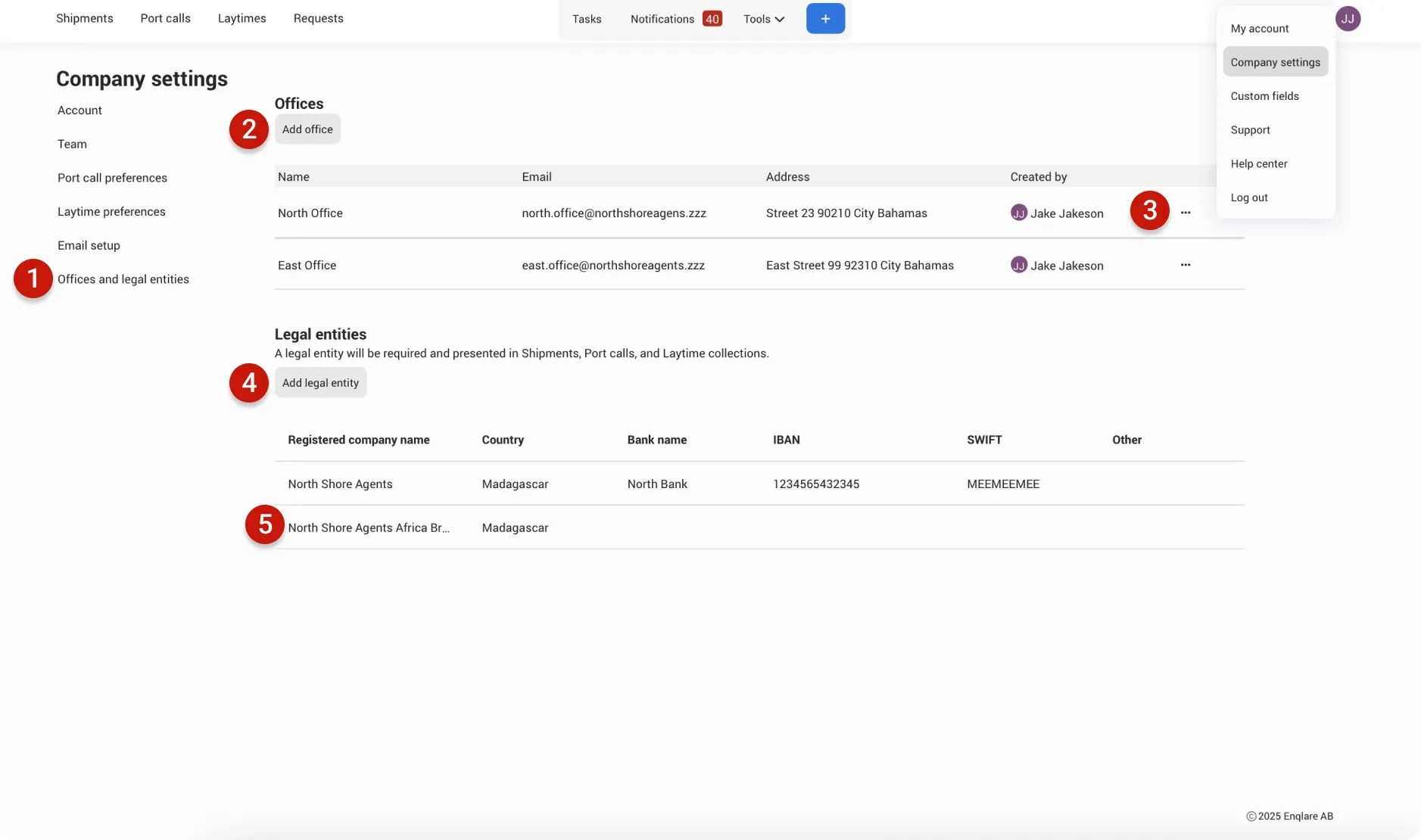Viewport: 1421px width, 840px height.
Task: Open the JJ user avatar menu
Action: click(x=1348, y=19)
